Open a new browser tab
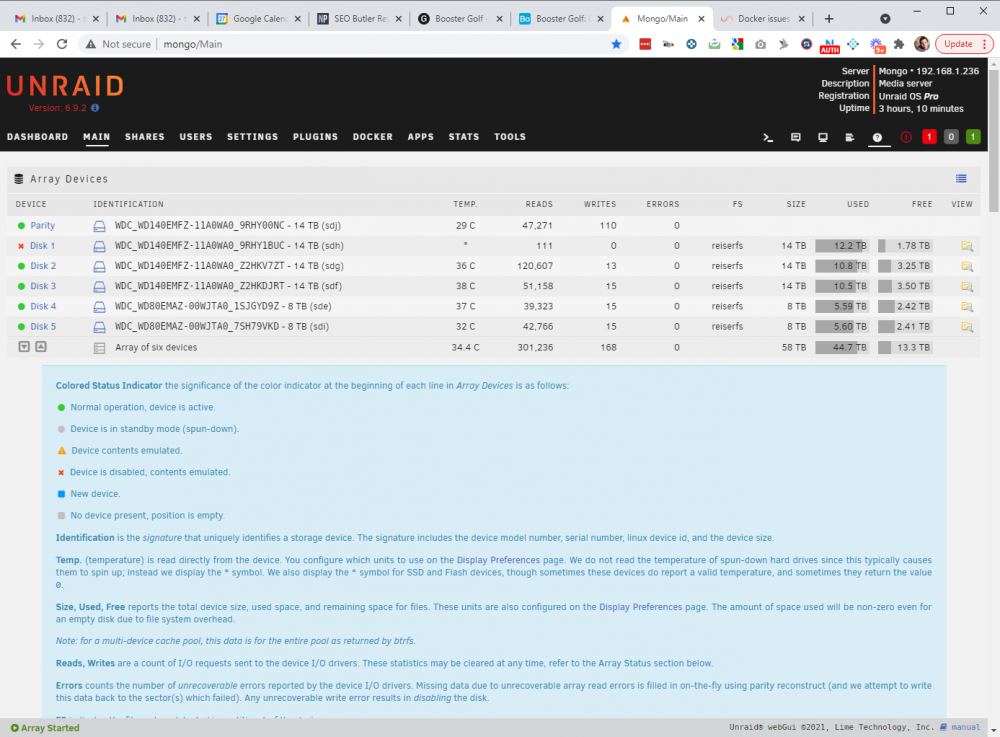This screenshot has height=737, width=1000. (x=828, y=18)
